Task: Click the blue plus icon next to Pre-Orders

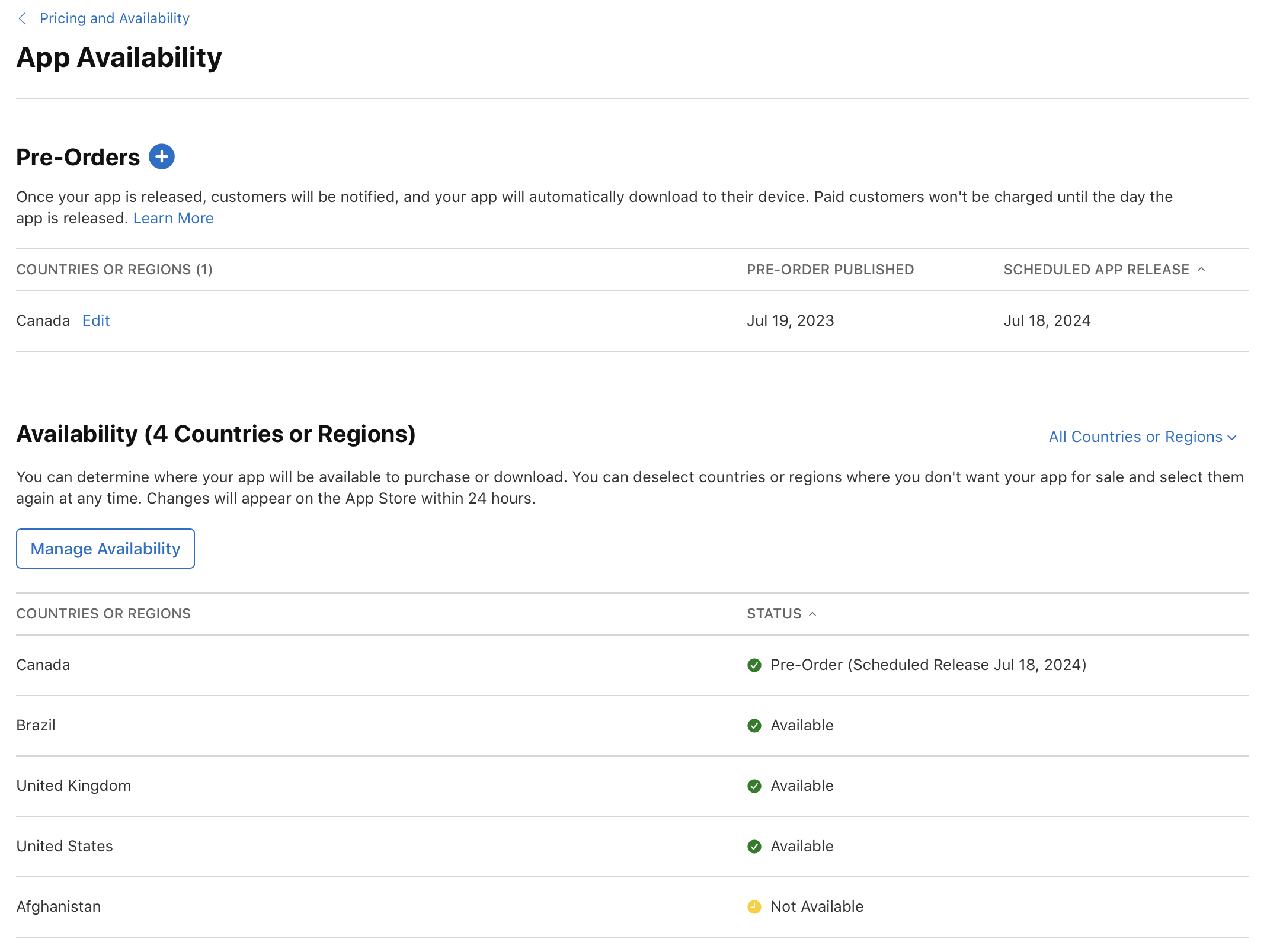Action: (161, 156)
